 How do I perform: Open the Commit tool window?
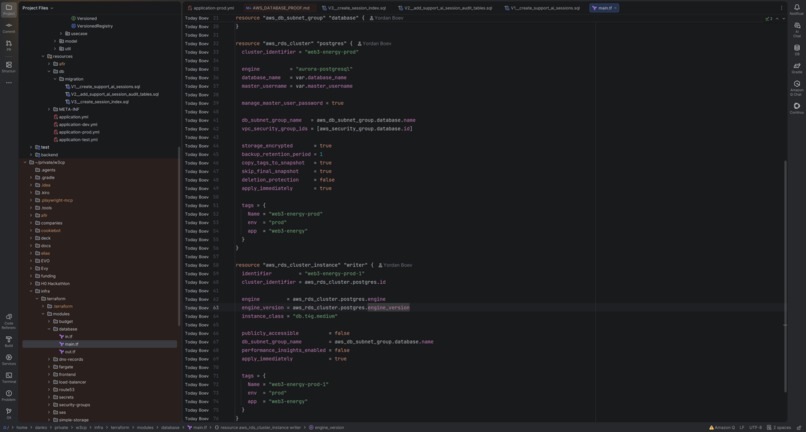click(x=9, y=27)
